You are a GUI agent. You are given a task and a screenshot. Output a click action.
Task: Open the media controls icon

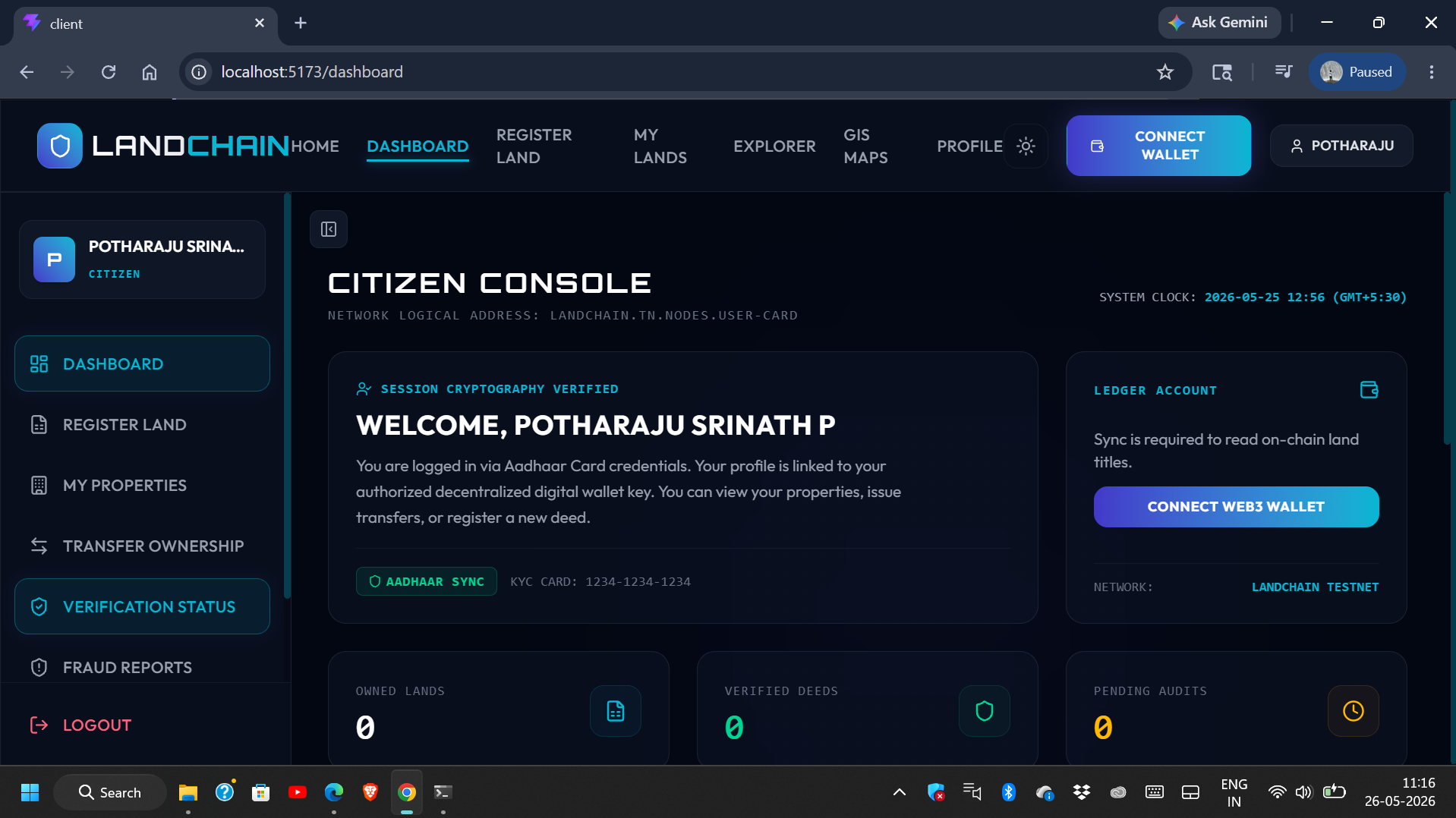tap(1284, 72)
